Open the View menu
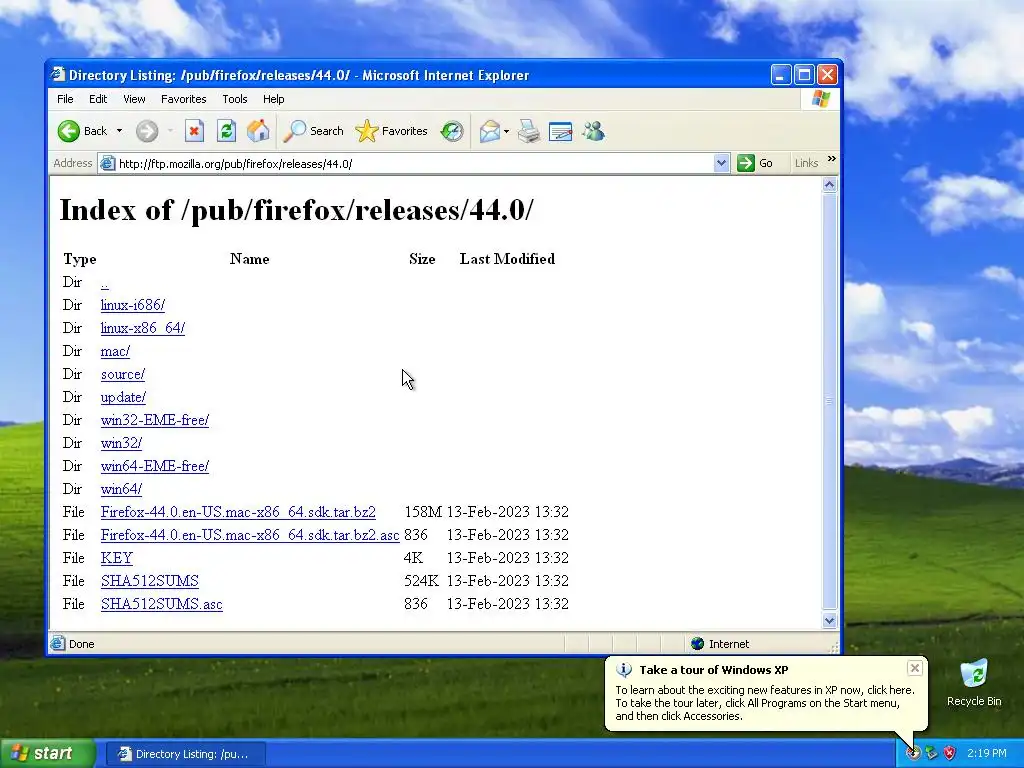The height and width of the screenshot is (768, 1024). click(134, 99)
